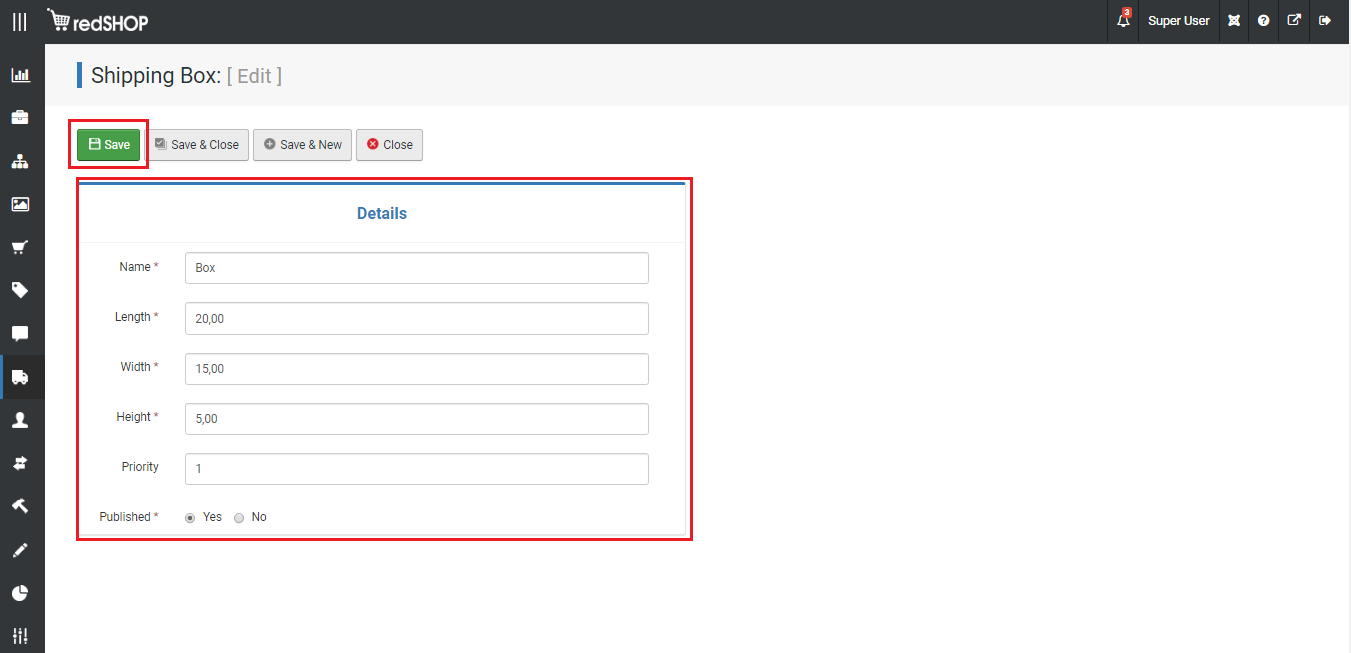Click the Priority field label
Screen dimensions: 1351x653
pyautogui.click(x=140, y=467)
